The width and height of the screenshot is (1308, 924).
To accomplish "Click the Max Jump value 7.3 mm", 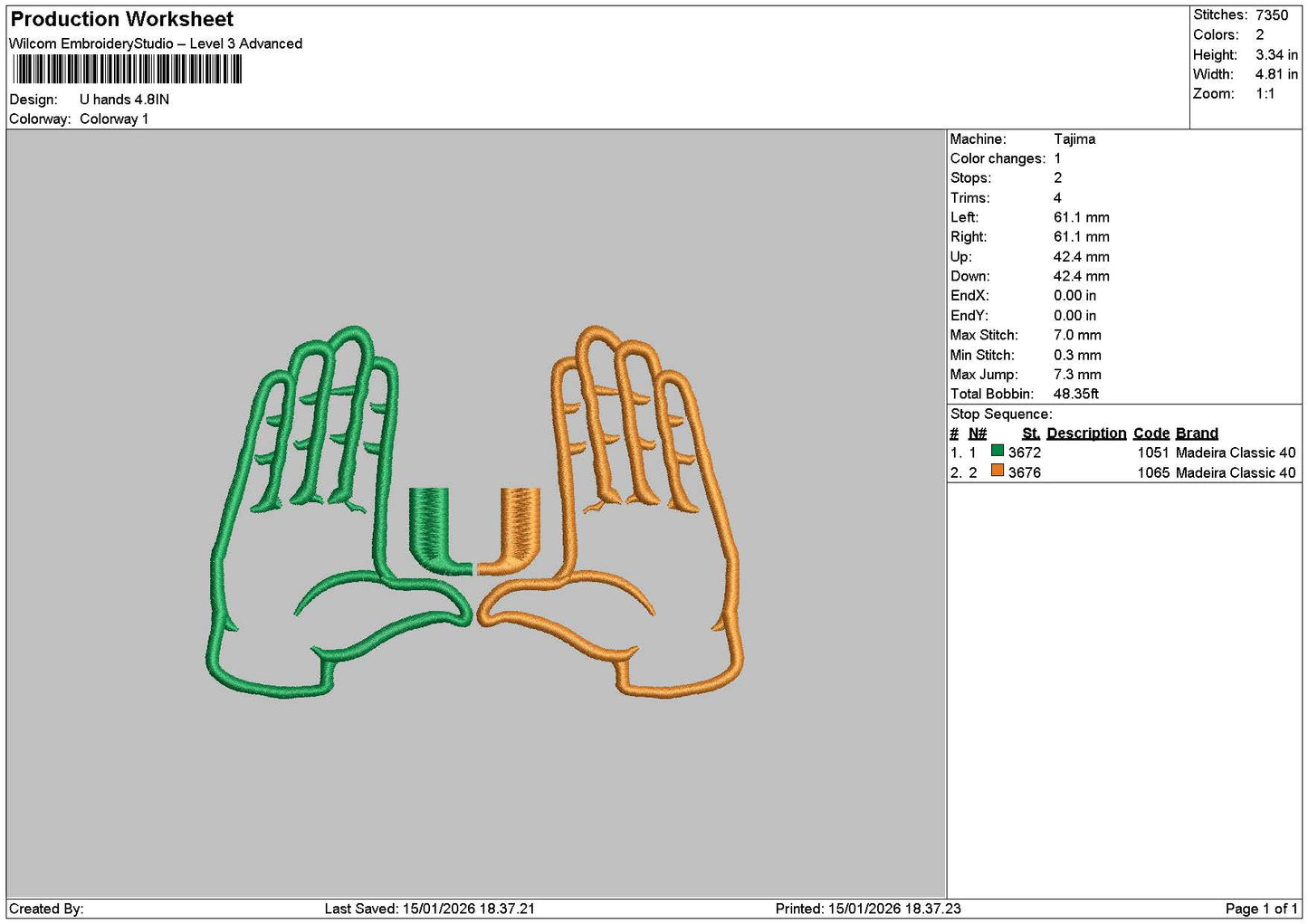I will click(1077, 375).
